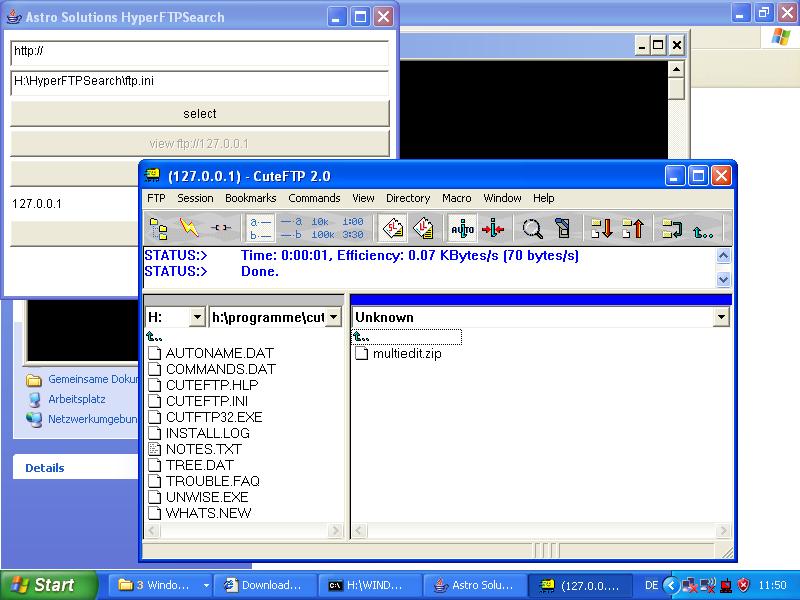Switch to the Astro Solu... taskbar button
The height and width of the screenshot is (600, 800).
tap(476, 585)
